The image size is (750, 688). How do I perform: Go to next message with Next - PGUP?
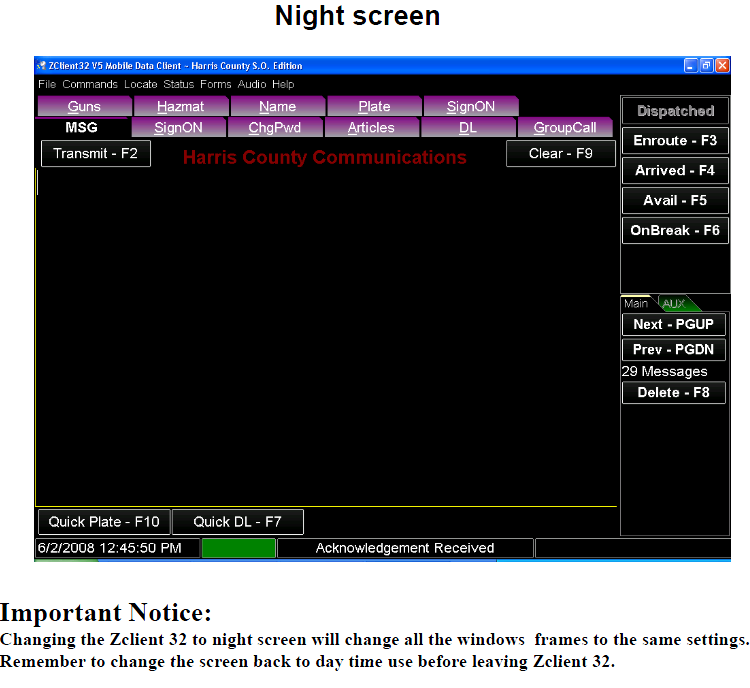tap(673, 324)
